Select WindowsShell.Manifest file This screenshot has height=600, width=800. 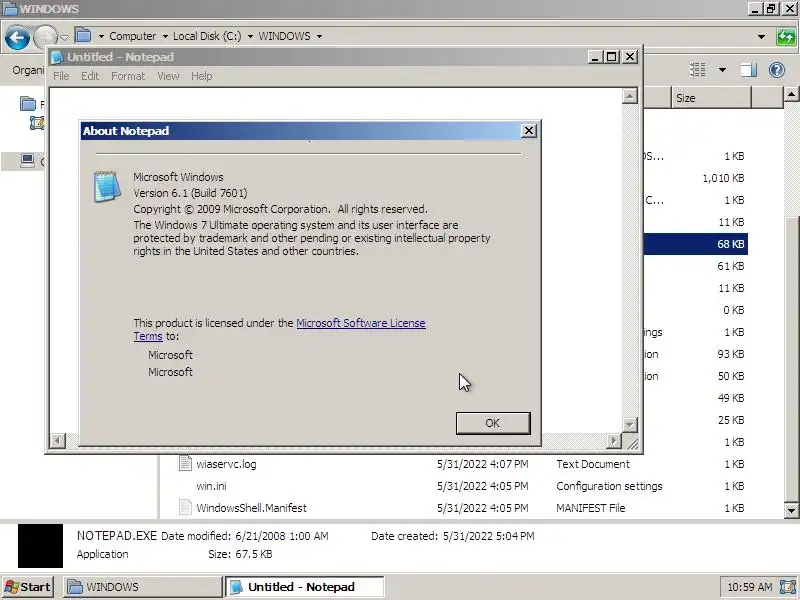pyautogui.click(x=252, y=508)
